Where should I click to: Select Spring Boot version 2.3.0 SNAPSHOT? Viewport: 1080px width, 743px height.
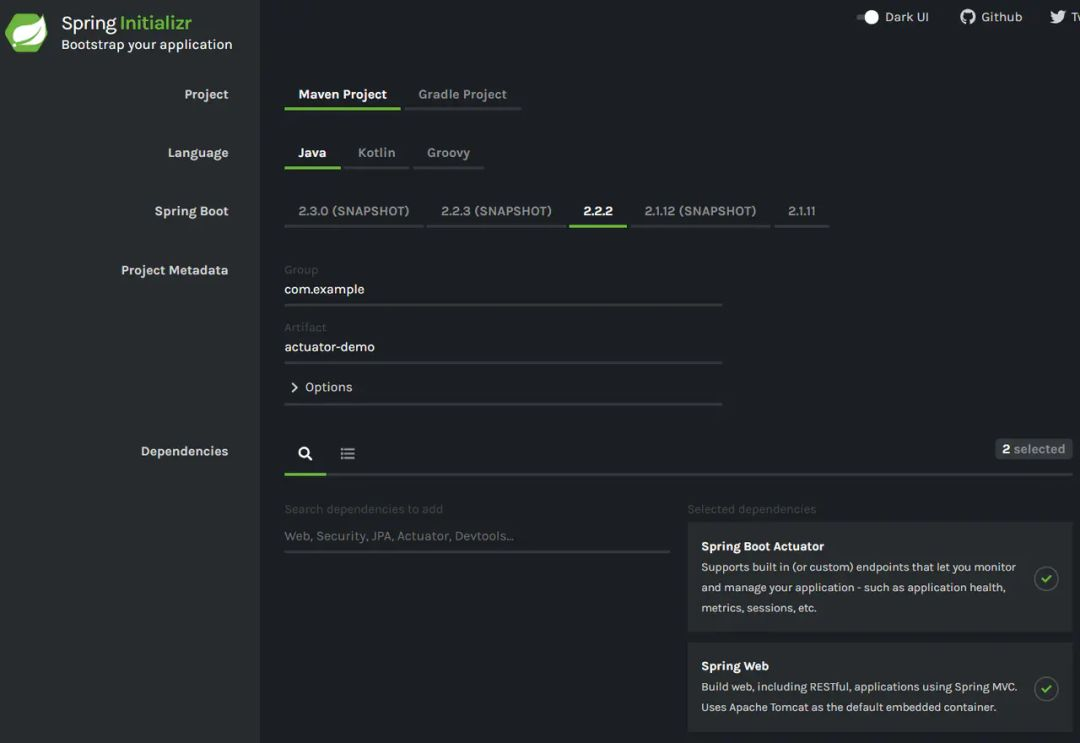click(x=353, y=210)
